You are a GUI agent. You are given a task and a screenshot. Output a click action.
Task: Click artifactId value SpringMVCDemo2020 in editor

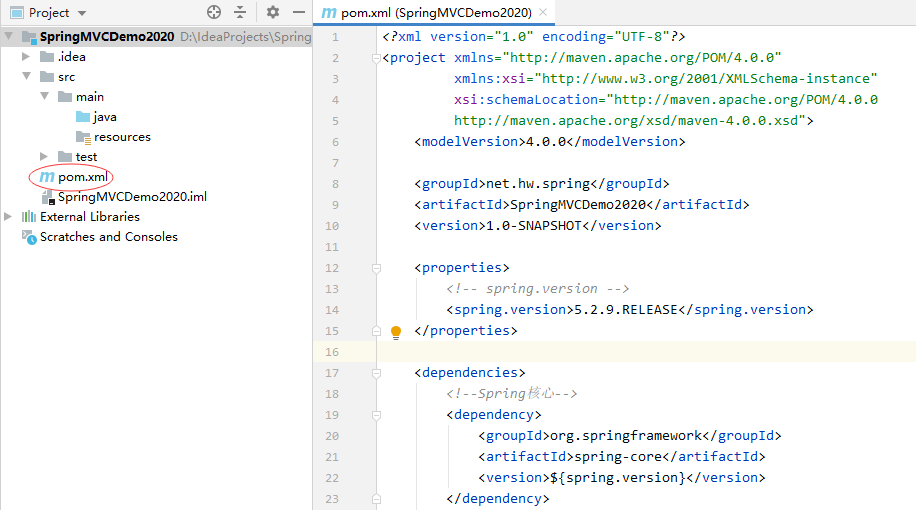coord(578,204)
